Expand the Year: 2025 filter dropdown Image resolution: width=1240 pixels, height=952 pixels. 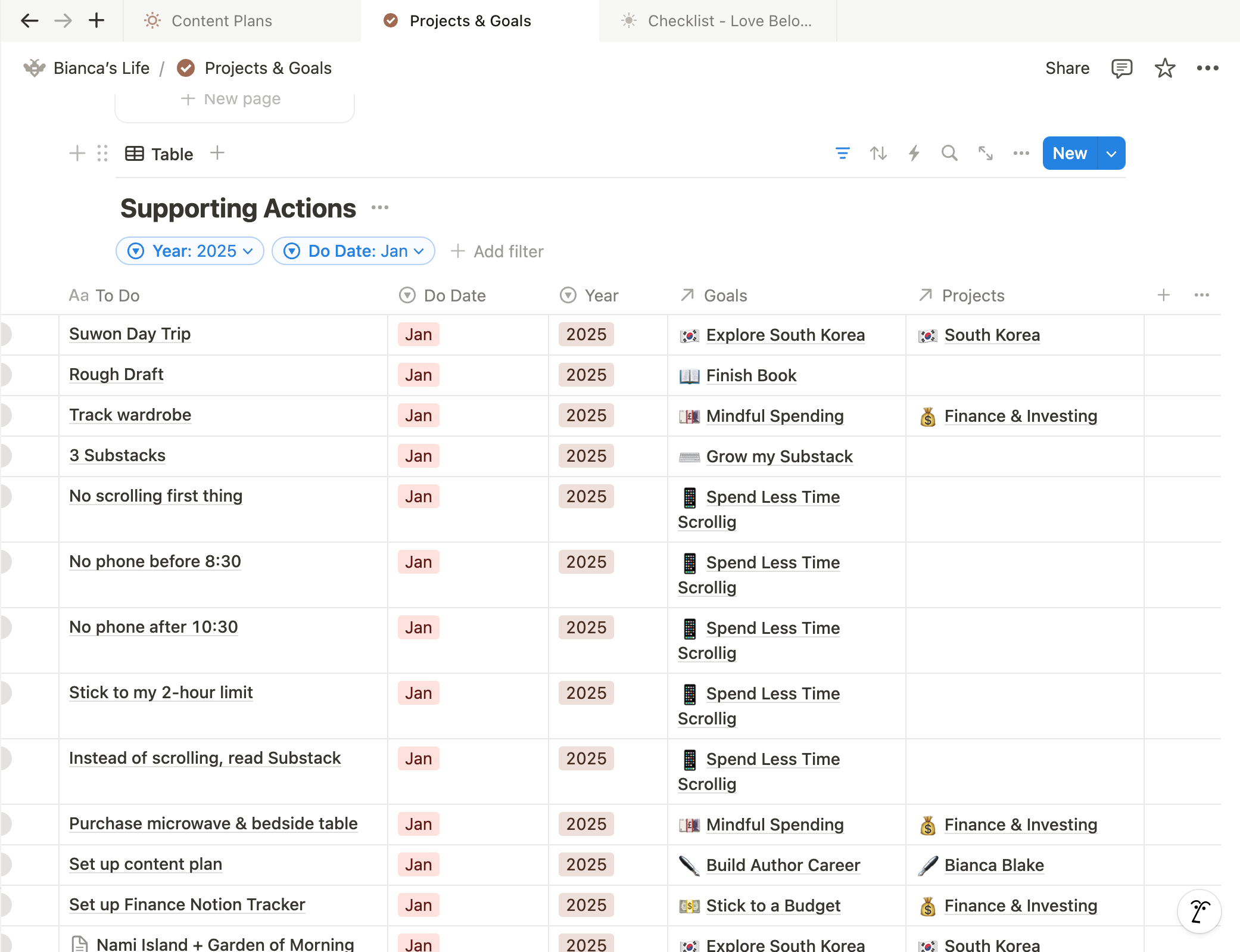click(190, 251)
